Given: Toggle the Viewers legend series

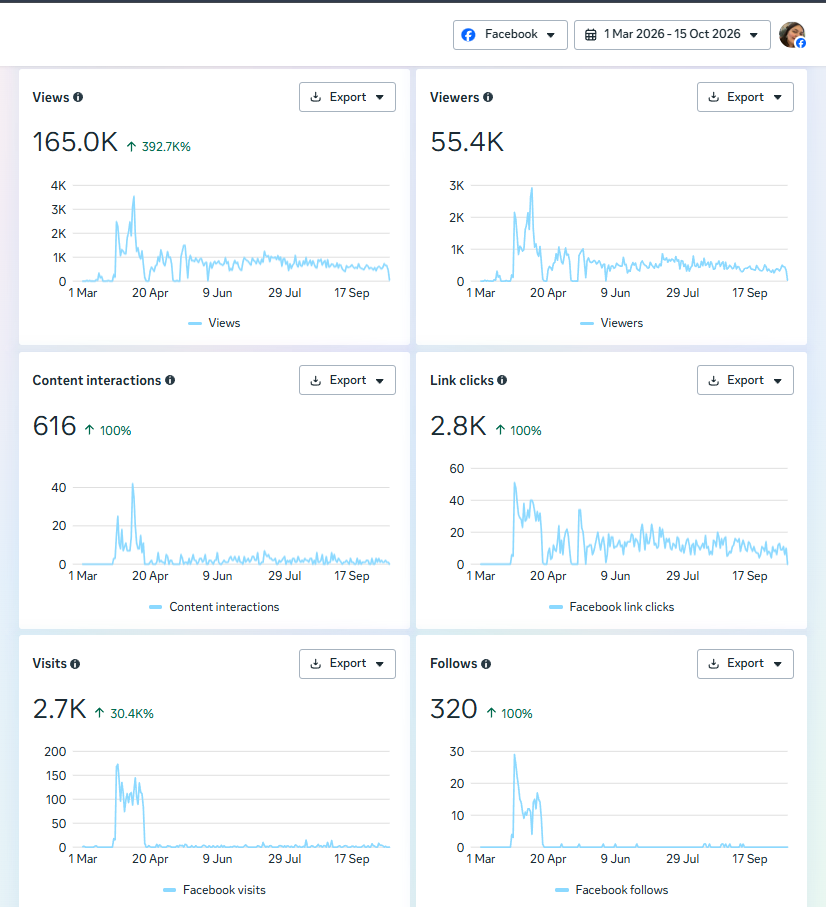Looking at the screenshot, I should click(x=611, y=323).
